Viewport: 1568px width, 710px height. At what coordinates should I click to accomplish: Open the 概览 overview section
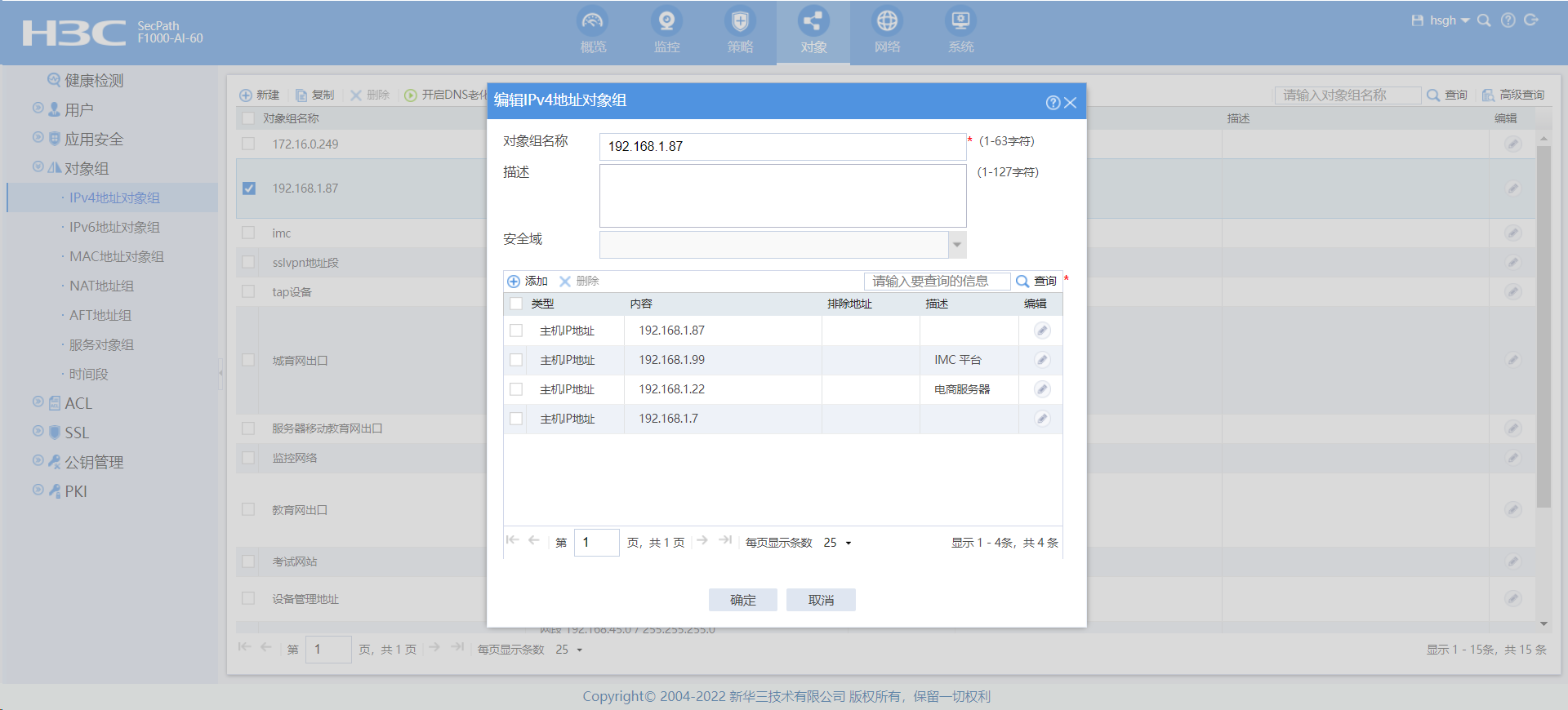[593, 31]
